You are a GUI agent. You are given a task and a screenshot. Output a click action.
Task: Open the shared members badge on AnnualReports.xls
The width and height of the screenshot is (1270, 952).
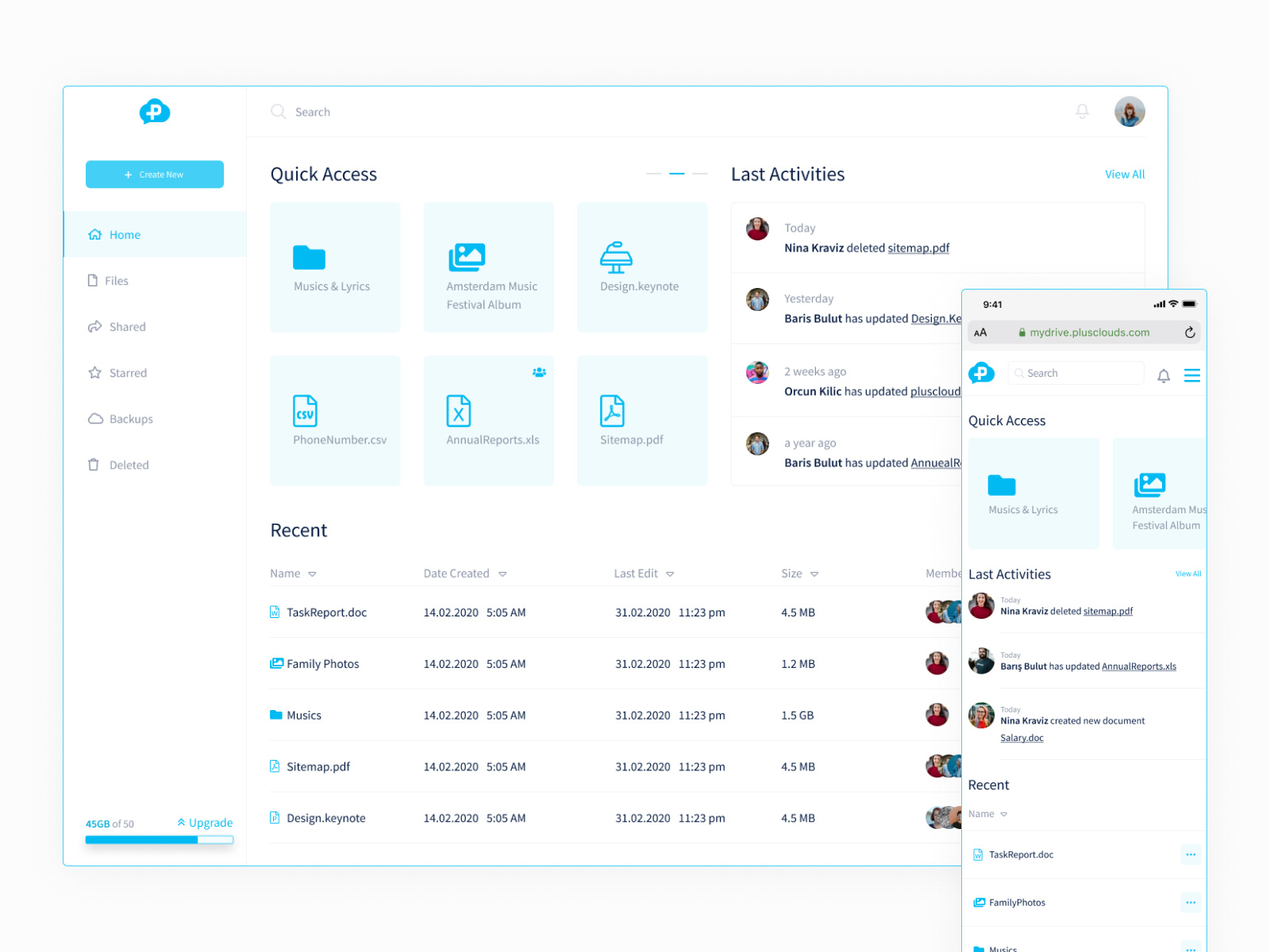pos(539,372)
